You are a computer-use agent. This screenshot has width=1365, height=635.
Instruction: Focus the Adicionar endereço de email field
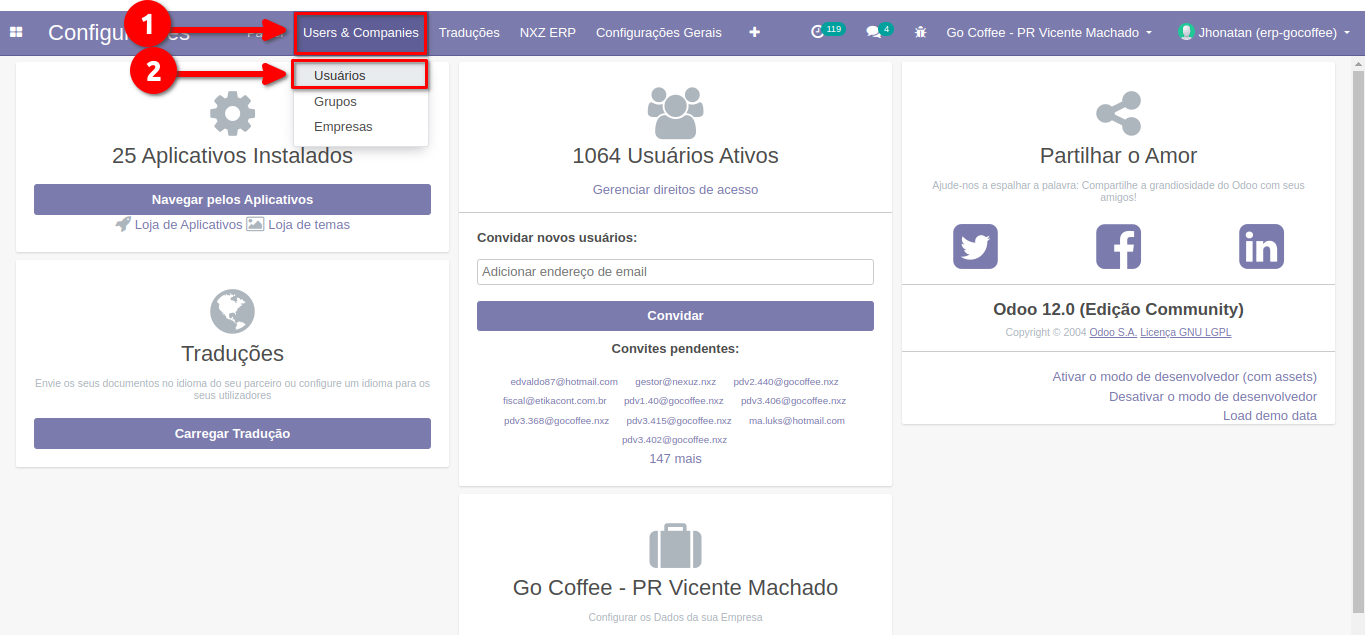tap(675, 272)
